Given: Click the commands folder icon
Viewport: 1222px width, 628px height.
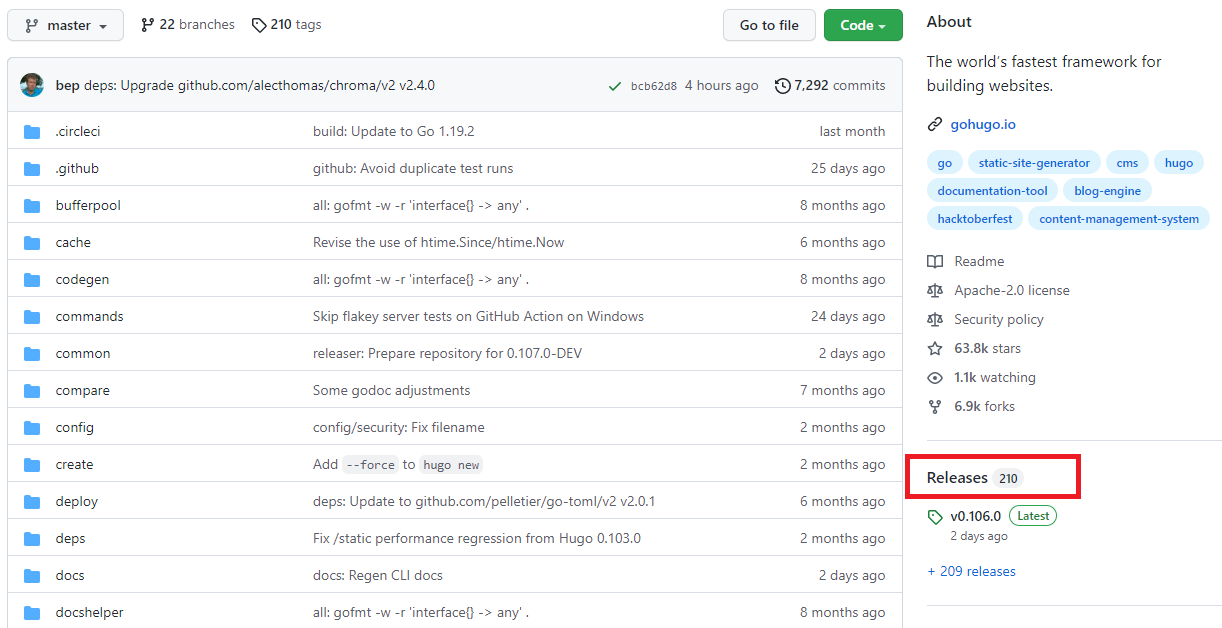Looking at the screenshot, I should pyautogui.click(x=32, y=316).
